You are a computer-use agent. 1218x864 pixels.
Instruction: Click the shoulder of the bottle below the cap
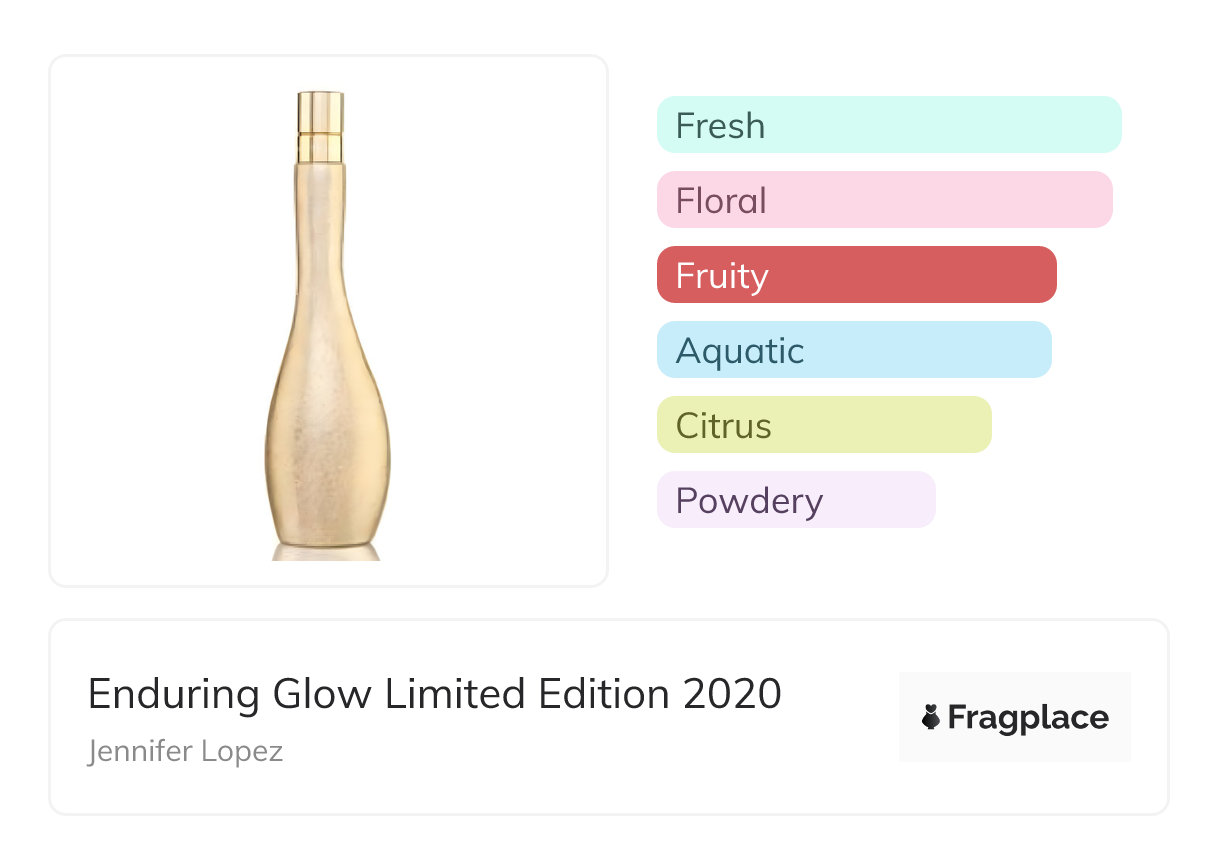click(x=320, y=172)
